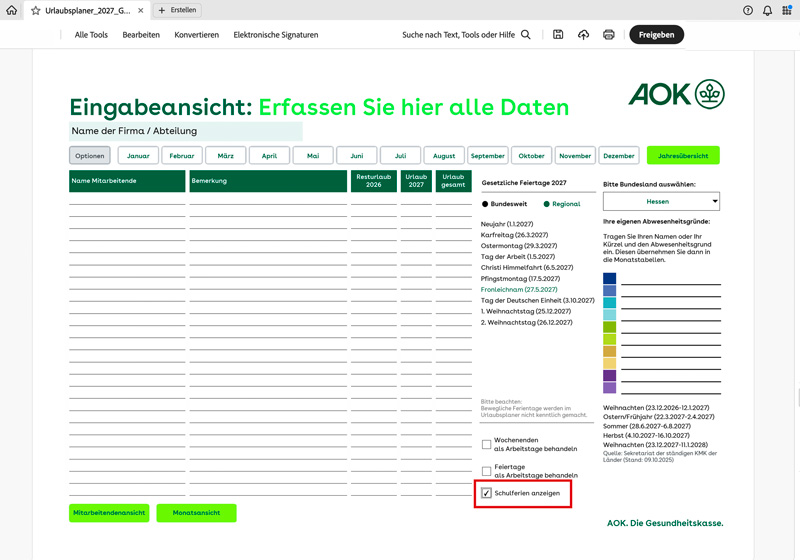Enable Wochenenden als Arbeitstage behandeln
The width and height of the screenshot is (800, 560).
point(487,444)
